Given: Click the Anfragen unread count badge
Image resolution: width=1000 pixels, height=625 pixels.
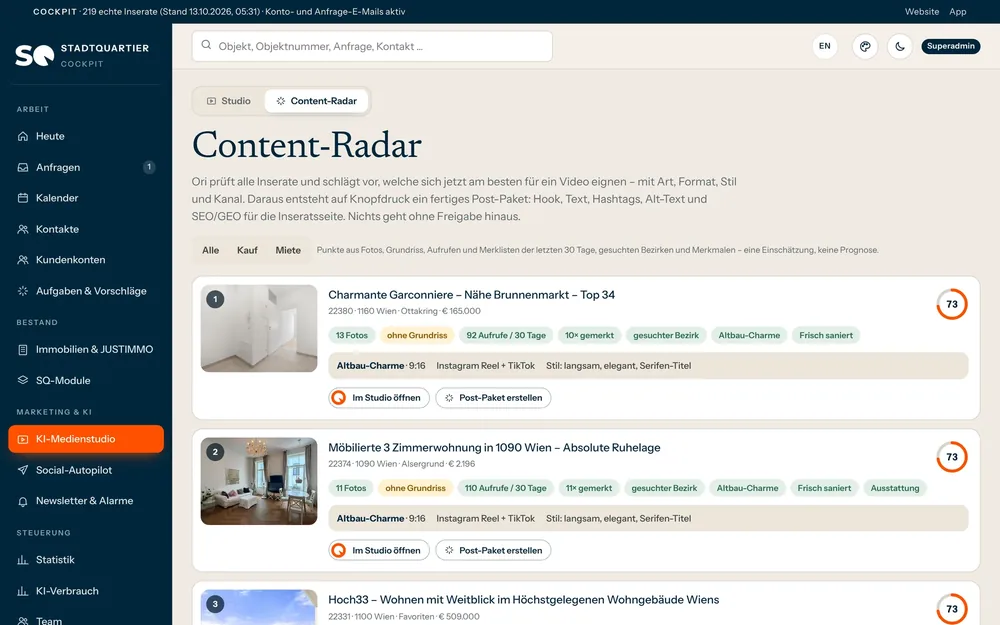Looking at the screenshot, I should click(x=149, y=167).
